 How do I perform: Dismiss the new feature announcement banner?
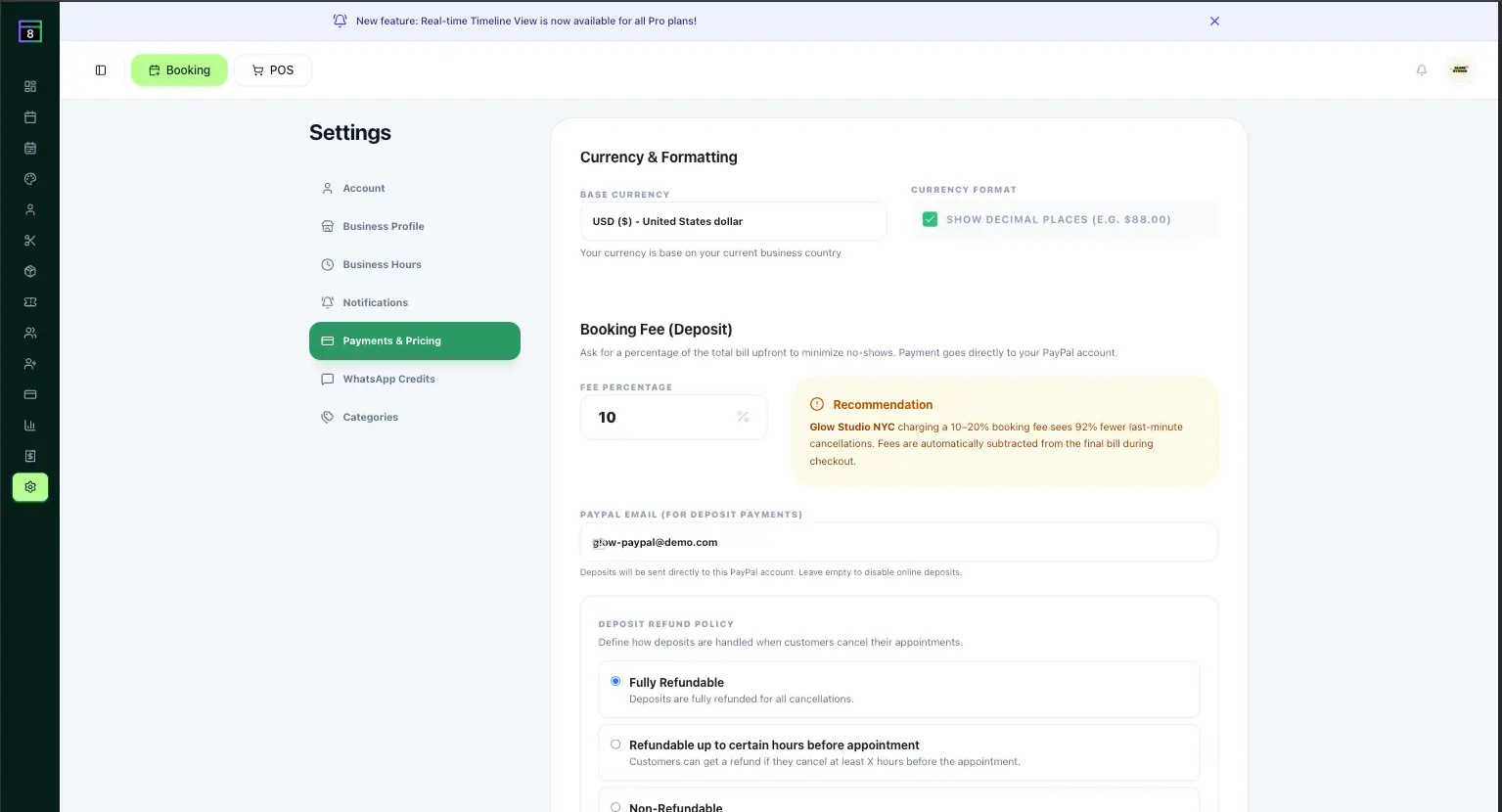click(1214, 21)
